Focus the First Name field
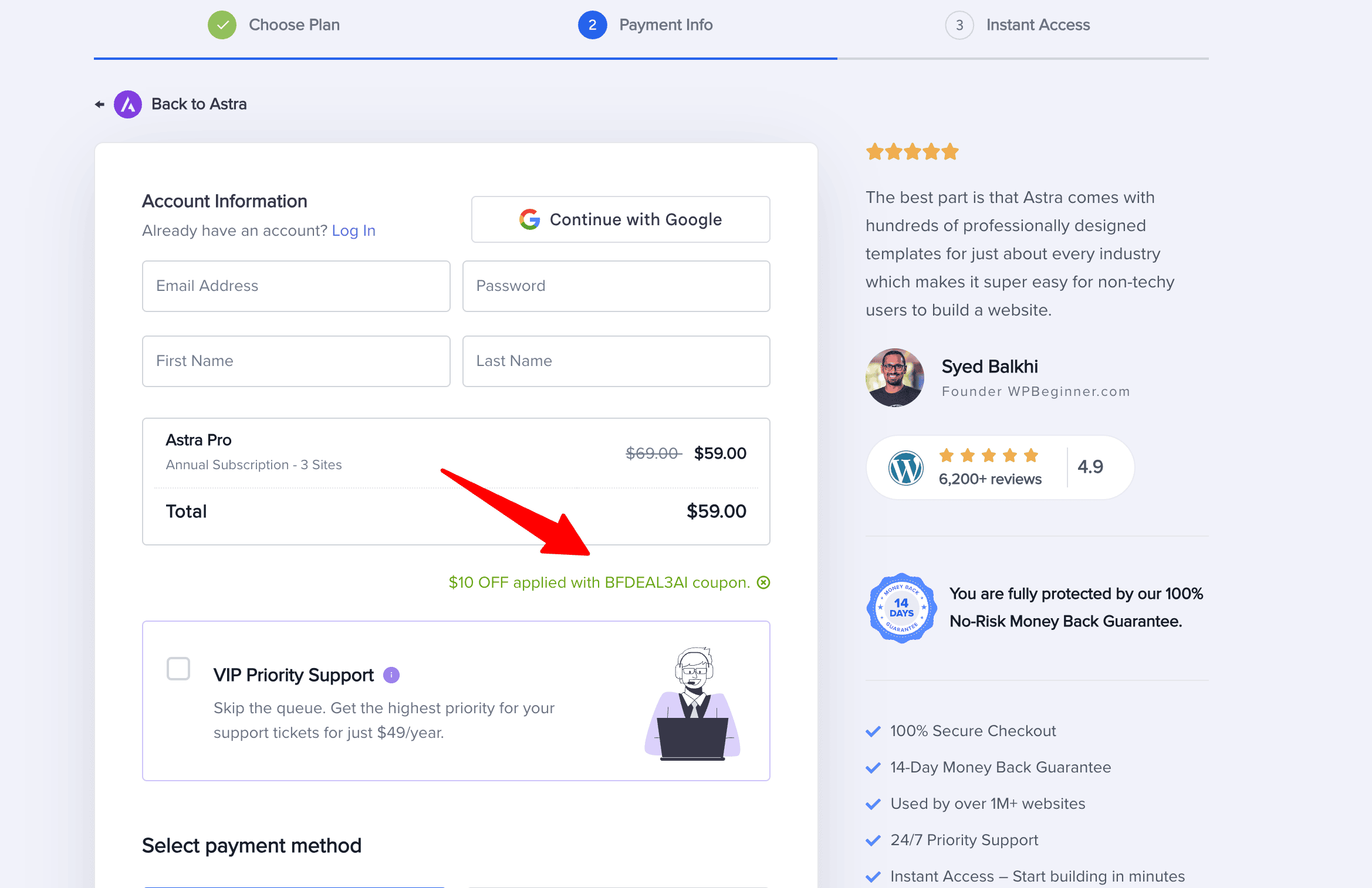This screenshot has width=1372, height=888. click(296, 361)
